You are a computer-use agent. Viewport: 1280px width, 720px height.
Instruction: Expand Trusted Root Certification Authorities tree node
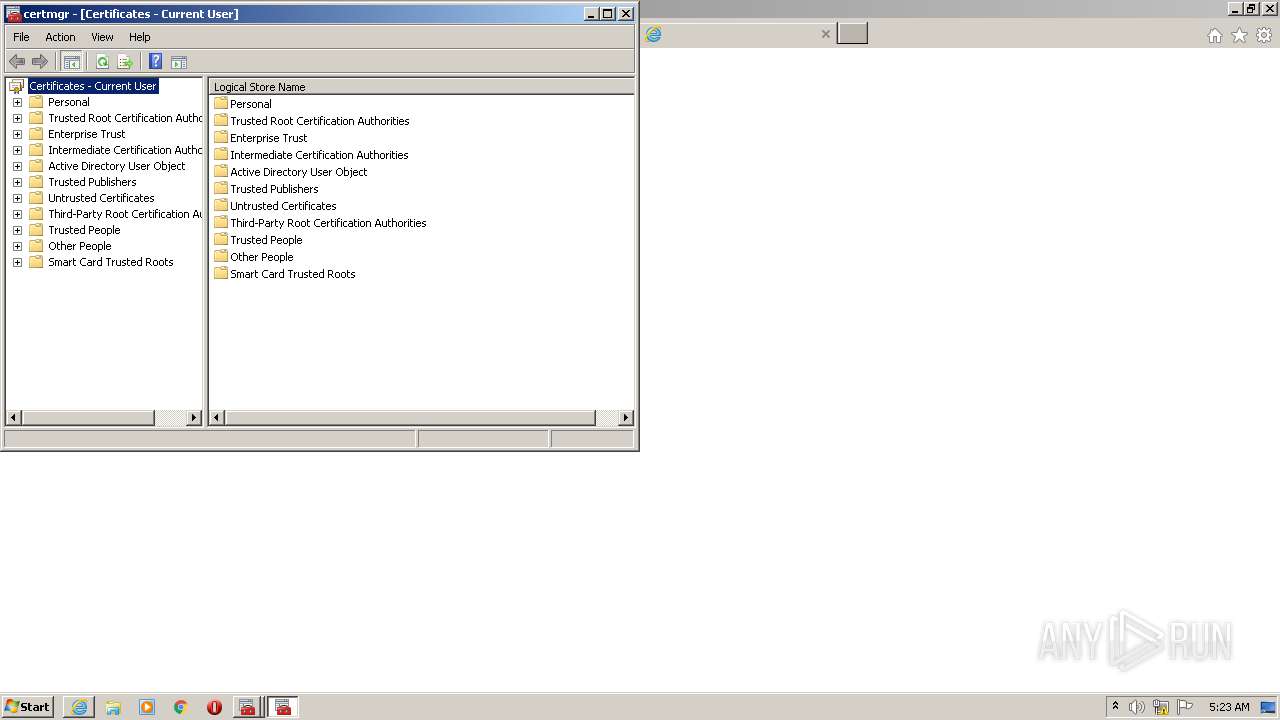[17, 118]
